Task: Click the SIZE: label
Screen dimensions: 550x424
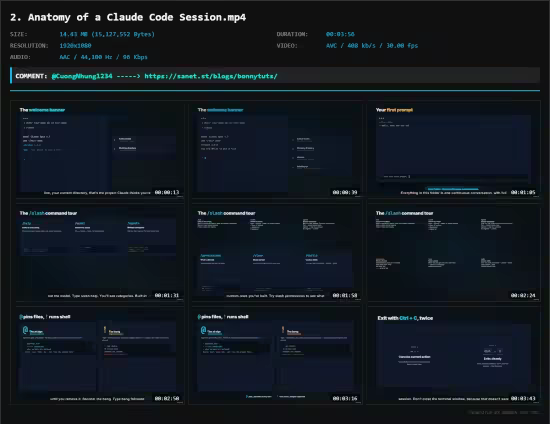Action: pyautogui.click(x=19, y=34)
